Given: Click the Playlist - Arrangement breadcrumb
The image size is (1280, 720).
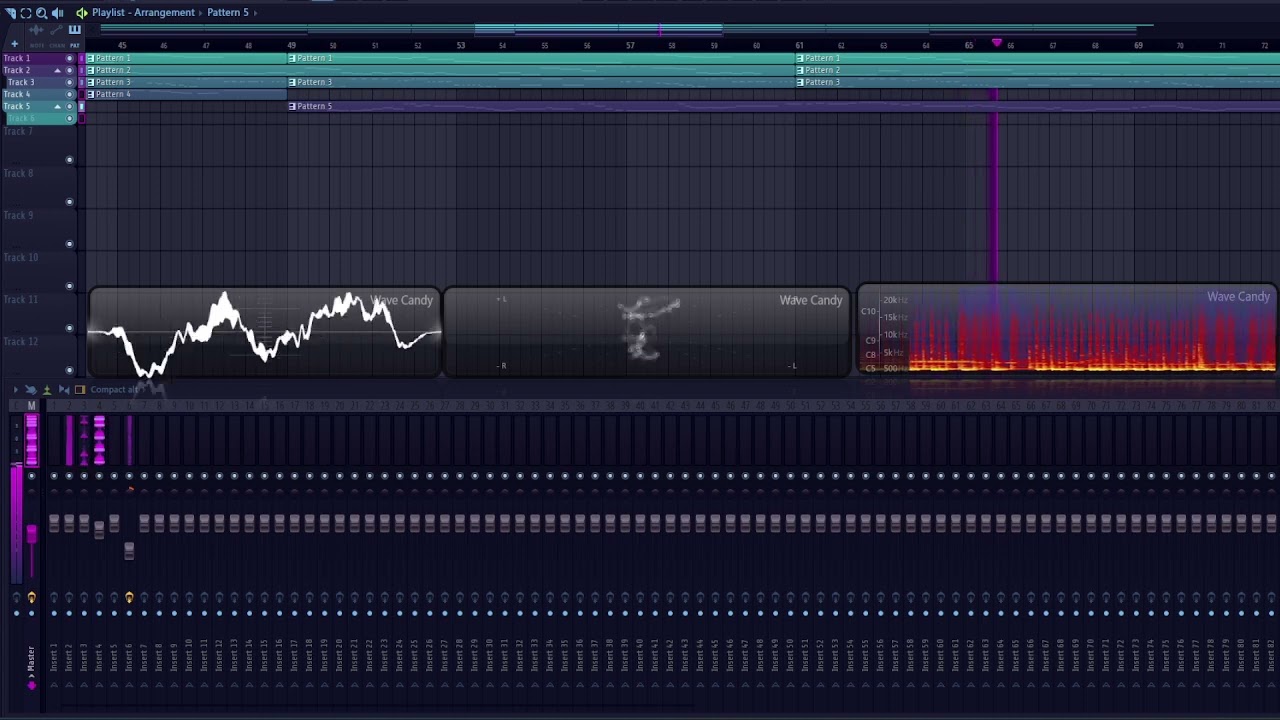Looking at the screenshot, I should click(143, 13).
